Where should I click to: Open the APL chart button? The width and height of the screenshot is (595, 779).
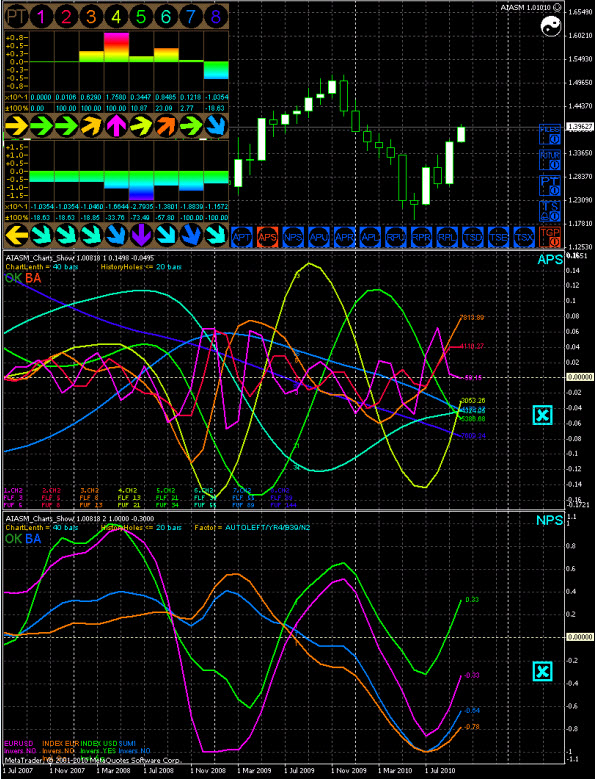(x=371, y=237)
